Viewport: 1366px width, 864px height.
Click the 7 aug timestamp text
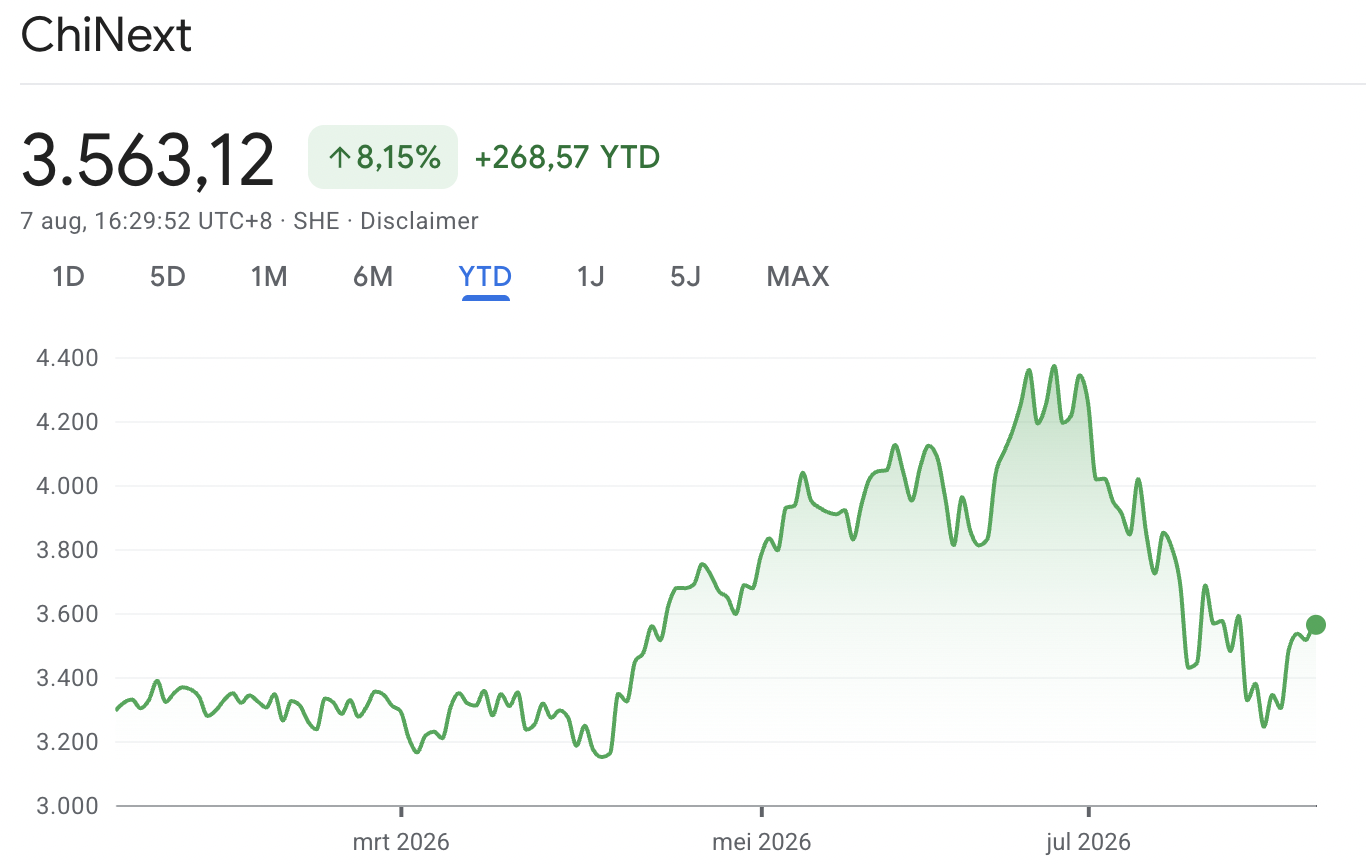click(x=146, y=221)
